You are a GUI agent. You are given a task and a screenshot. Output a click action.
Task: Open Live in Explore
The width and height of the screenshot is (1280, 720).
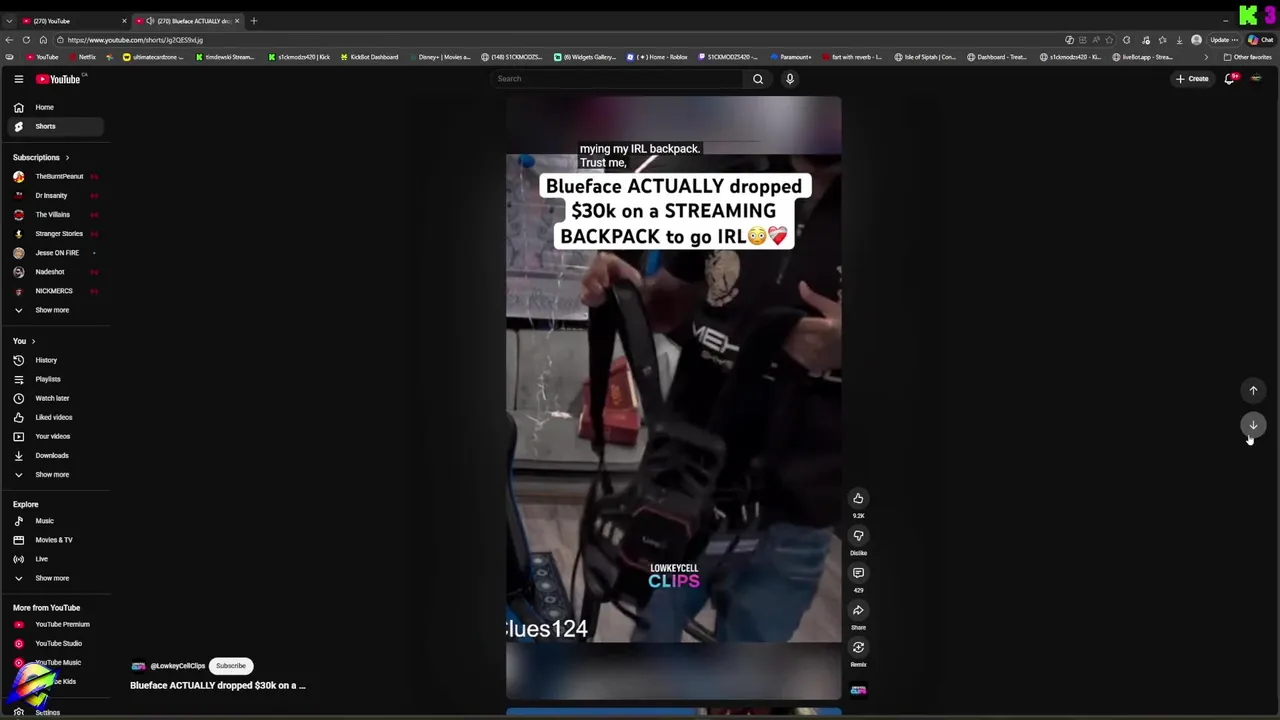coord(57,559)
